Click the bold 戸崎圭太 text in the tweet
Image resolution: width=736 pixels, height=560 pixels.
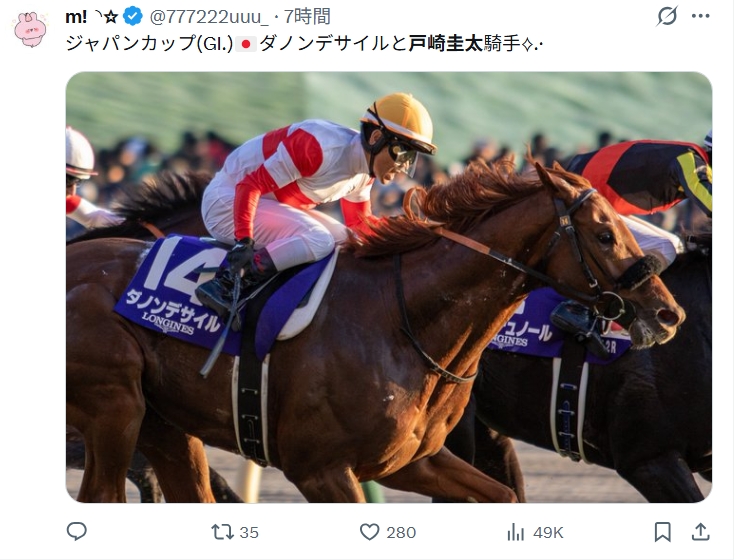(445, 44)
